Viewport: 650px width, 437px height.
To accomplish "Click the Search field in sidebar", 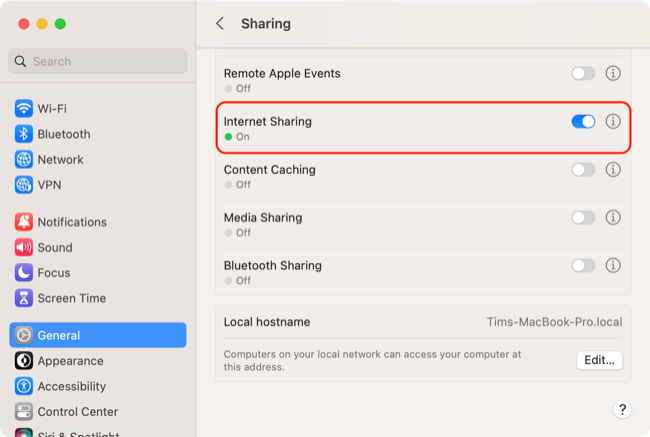I will (x=98, y=61).
